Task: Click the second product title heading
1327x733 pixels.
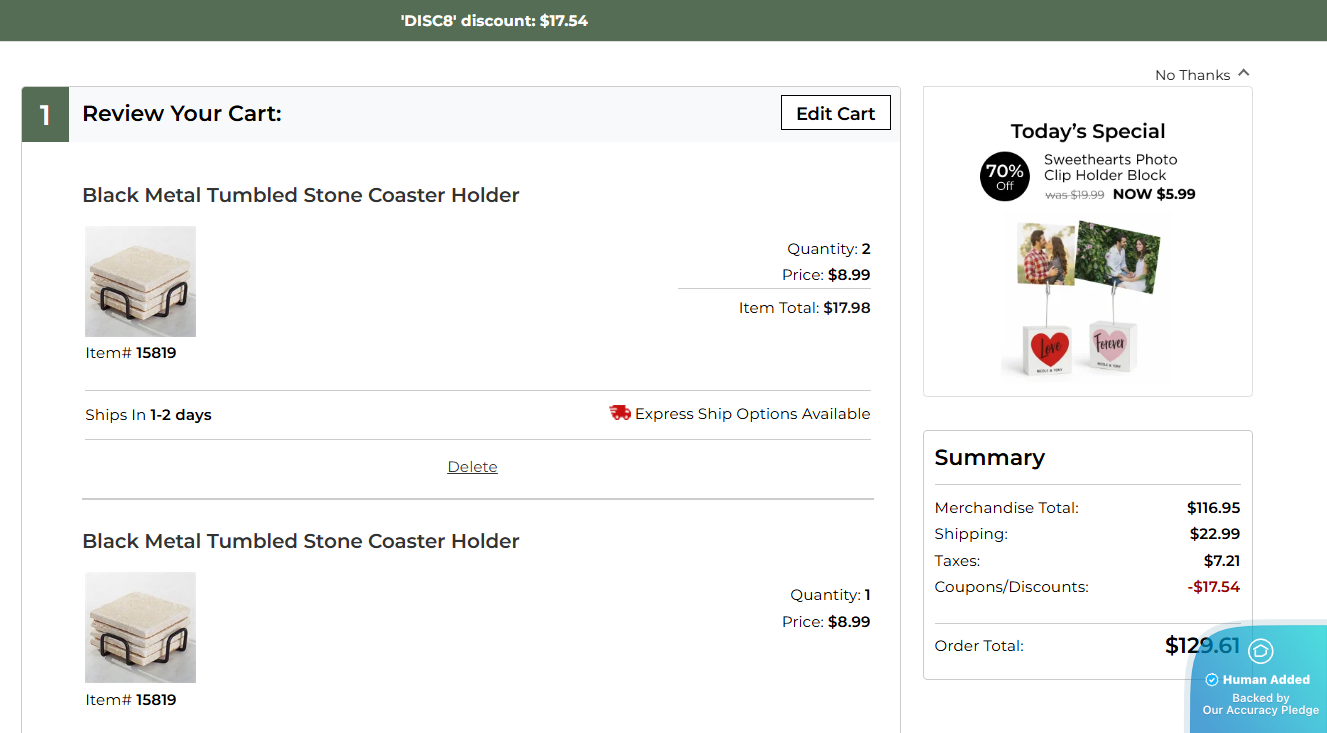Action: tap(301, 541)
